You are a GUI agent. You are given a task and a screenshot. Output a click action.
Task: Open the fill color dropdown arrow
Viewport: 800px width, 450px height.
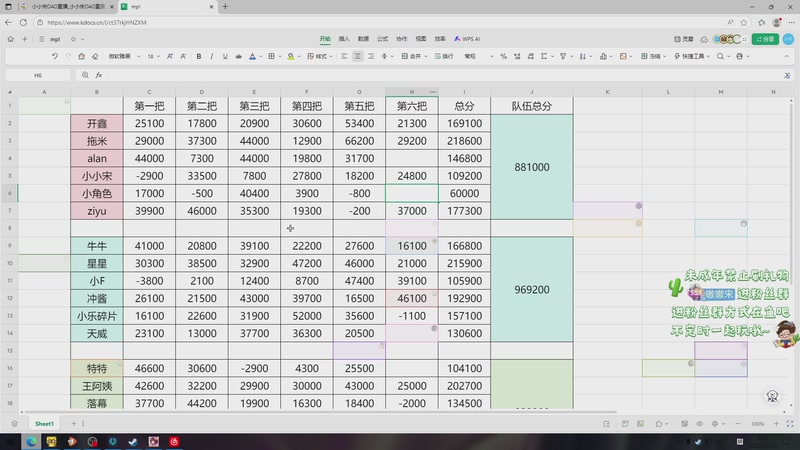(x=299, y=57)
